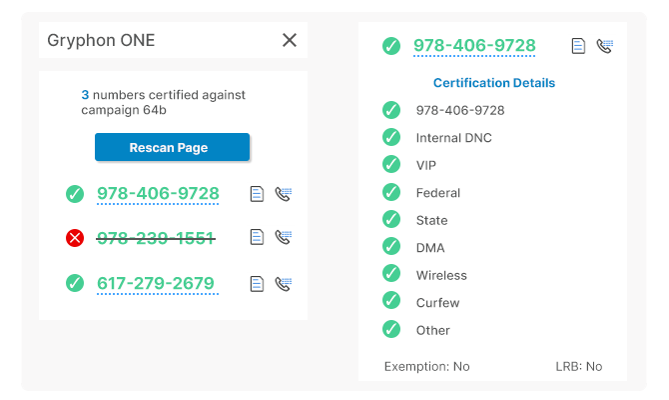Open number 617-279-2679 link
This screenshot has width=669, height=400.
tap(156, 283)
